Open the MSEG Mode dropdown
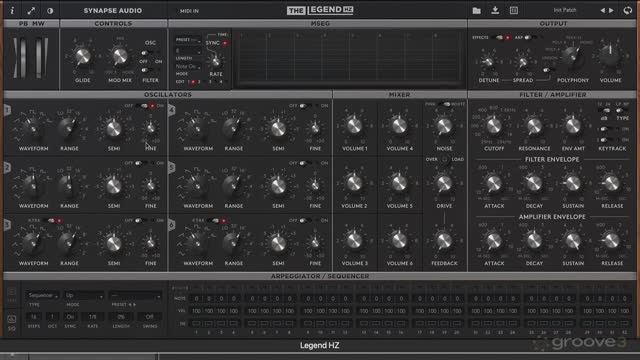The height and width of the screenshot is (360, 640). (x=188, y=66)
